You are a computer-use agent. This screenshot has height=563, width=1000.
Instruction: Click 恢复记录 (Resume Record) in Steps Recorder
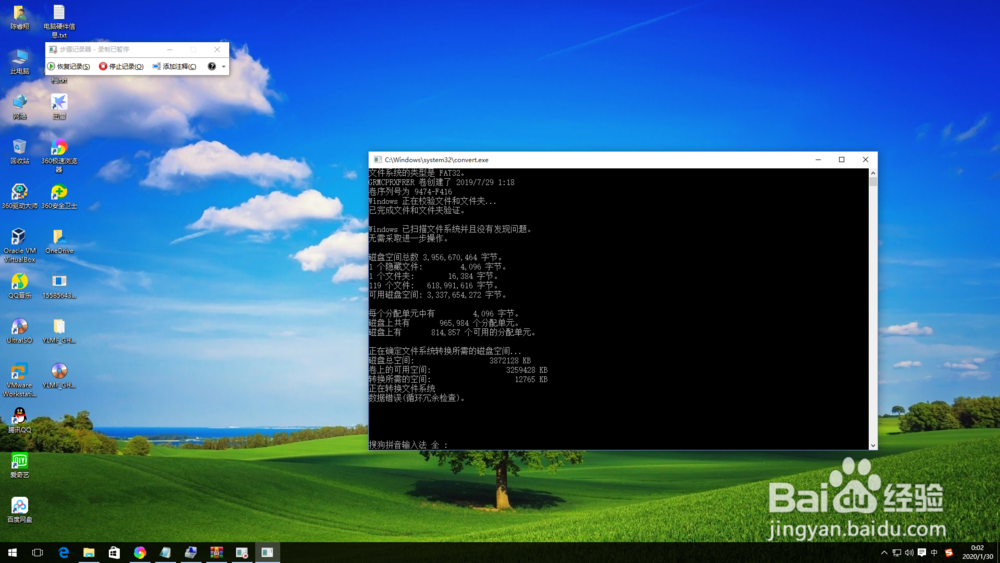69,66
